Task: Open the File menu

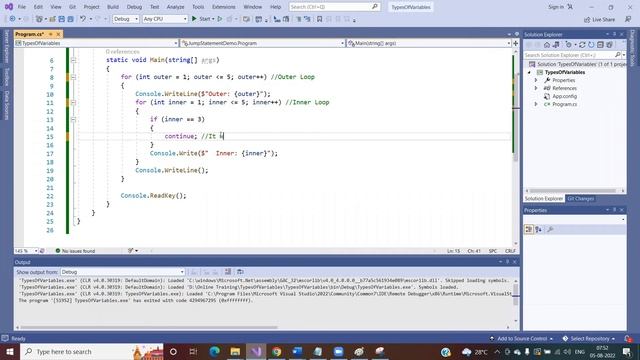Action: (x=22, y=7)
